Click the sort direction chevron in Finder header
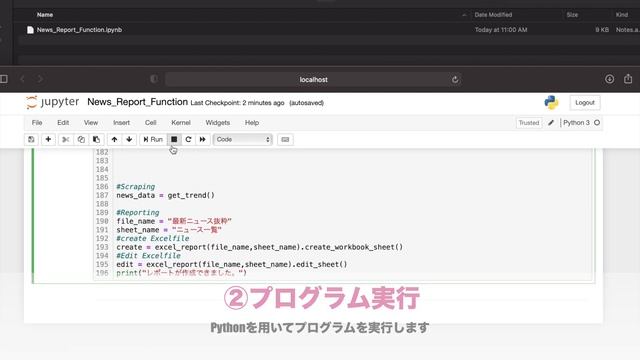 click(x=464, y=15)
